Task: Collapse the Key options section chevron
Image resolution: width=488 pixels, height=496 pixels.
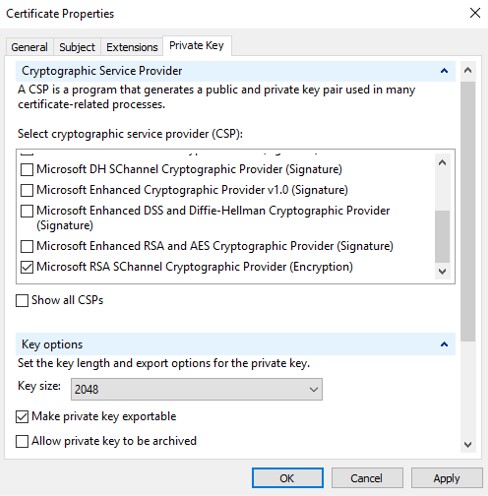Action: (x=444, y=344)
